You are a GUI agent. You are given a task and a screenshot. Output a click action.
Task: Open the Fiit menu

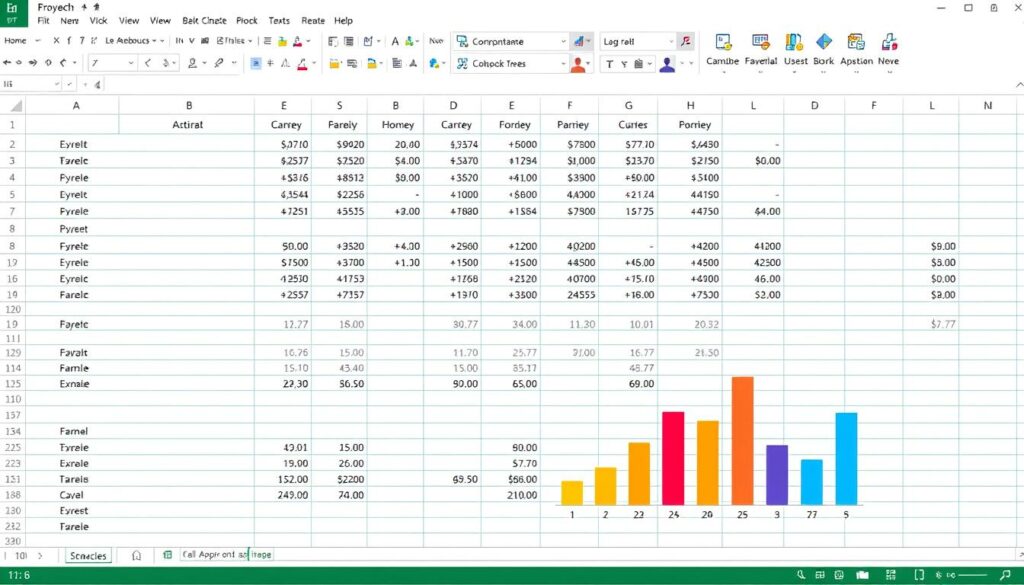coord(44,21)
